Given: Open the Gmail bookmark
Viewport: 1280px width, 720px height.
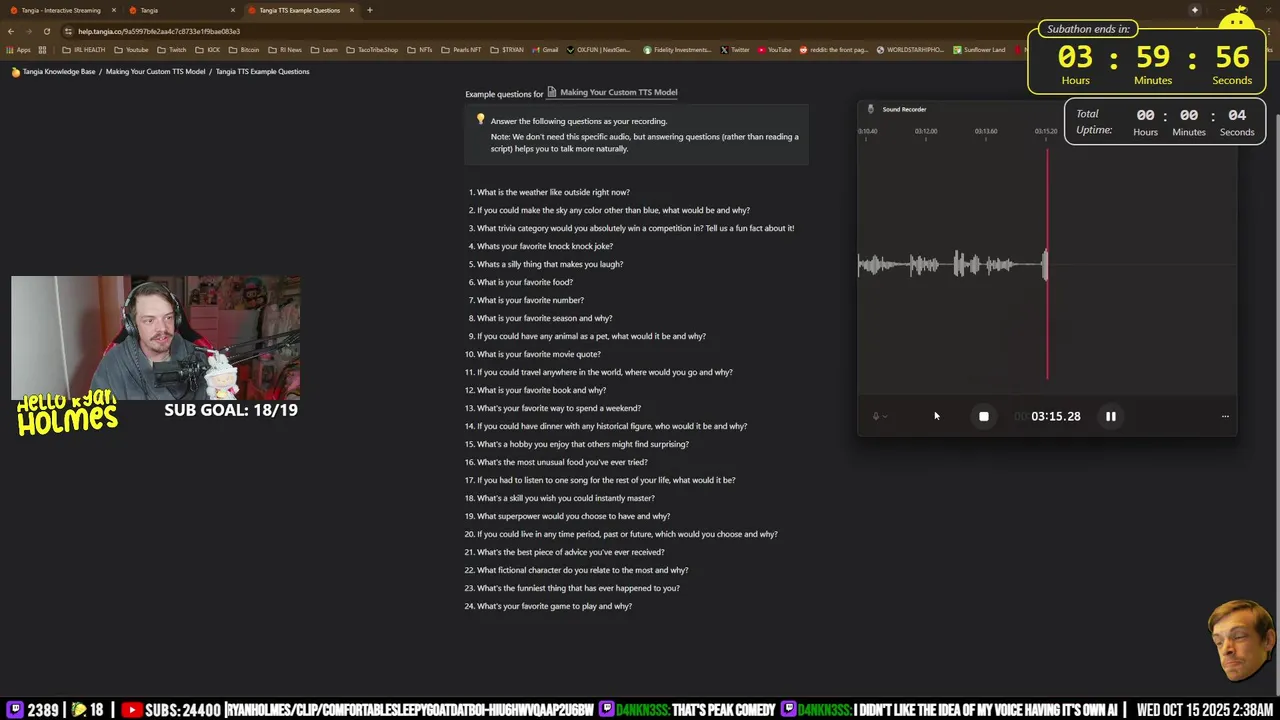Looking at the screenshot, I should point(545,50).
